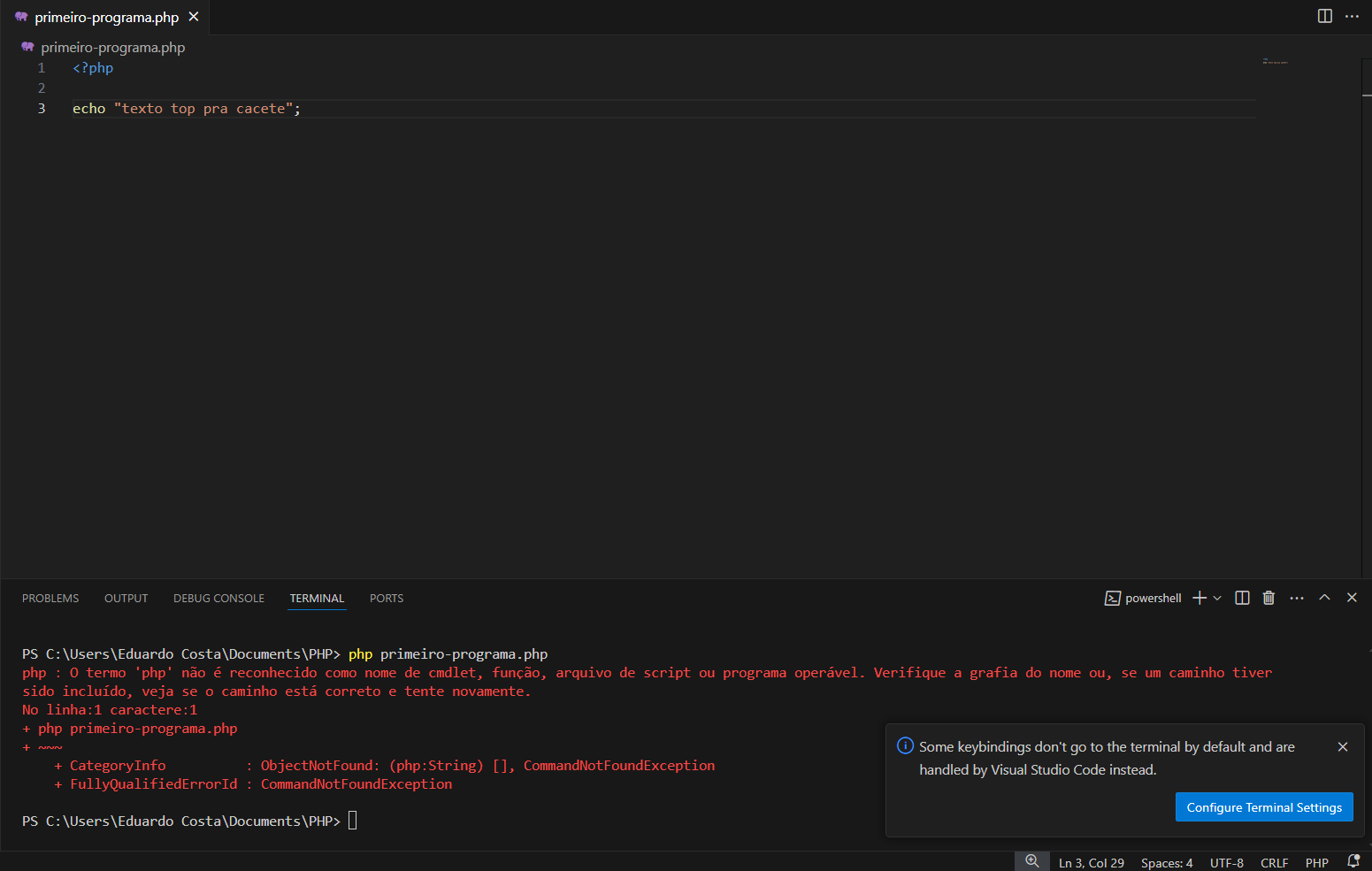Change file encoding UTF-8
Viewport: 1372px width, 871px height.
point(1227,863)
